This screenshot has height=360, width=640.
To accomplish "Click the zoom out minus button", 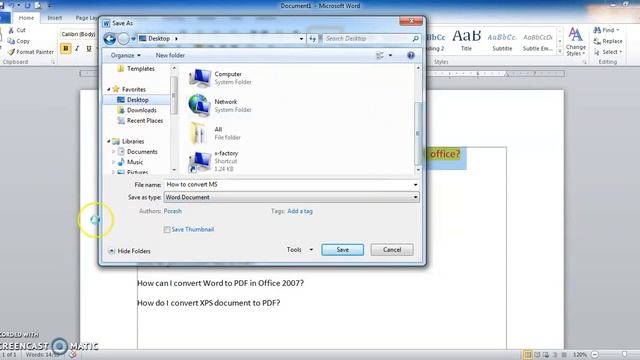I will 595,355.
